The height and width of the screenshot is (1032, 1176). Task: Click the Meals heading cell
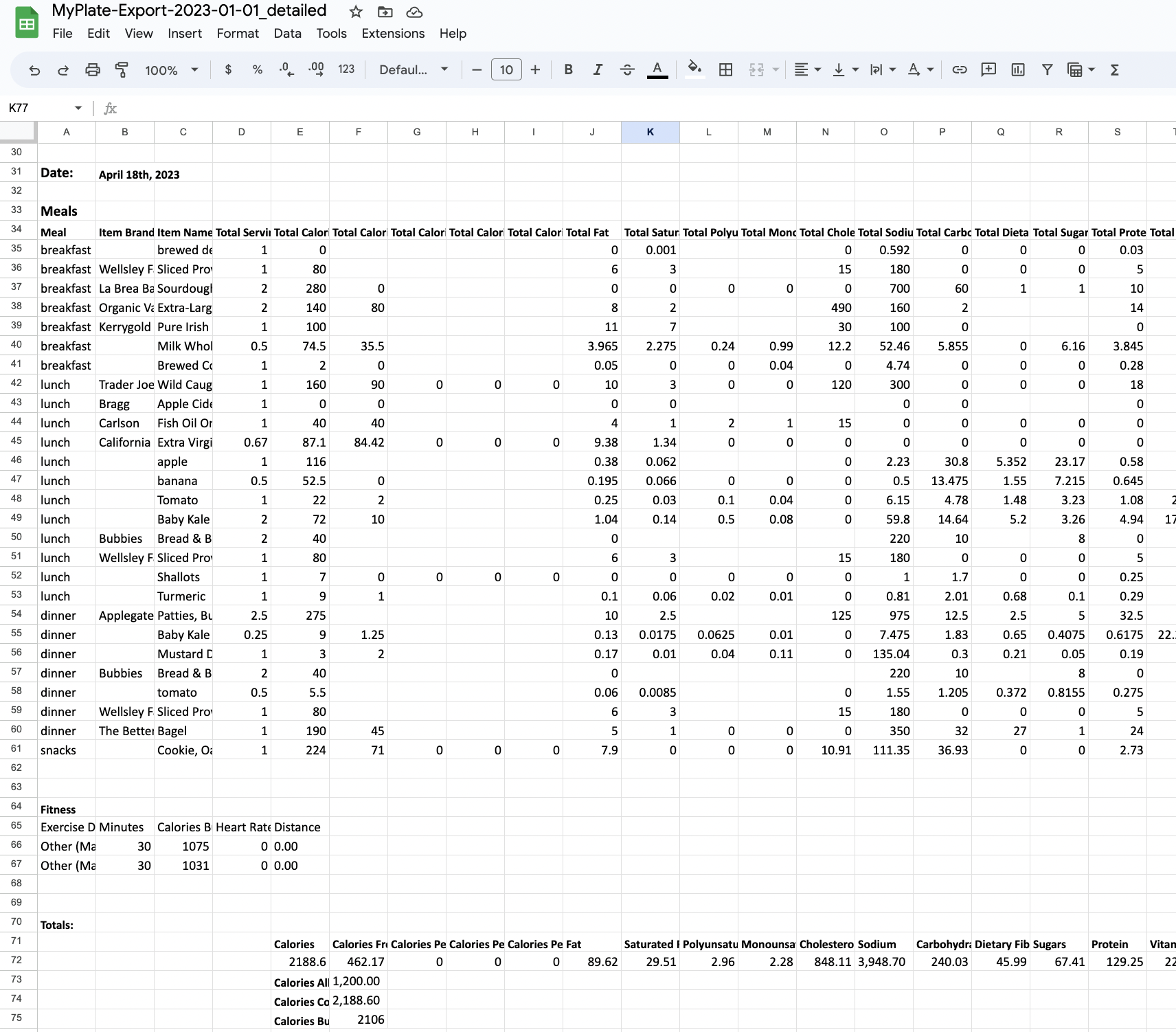(67, 211)
